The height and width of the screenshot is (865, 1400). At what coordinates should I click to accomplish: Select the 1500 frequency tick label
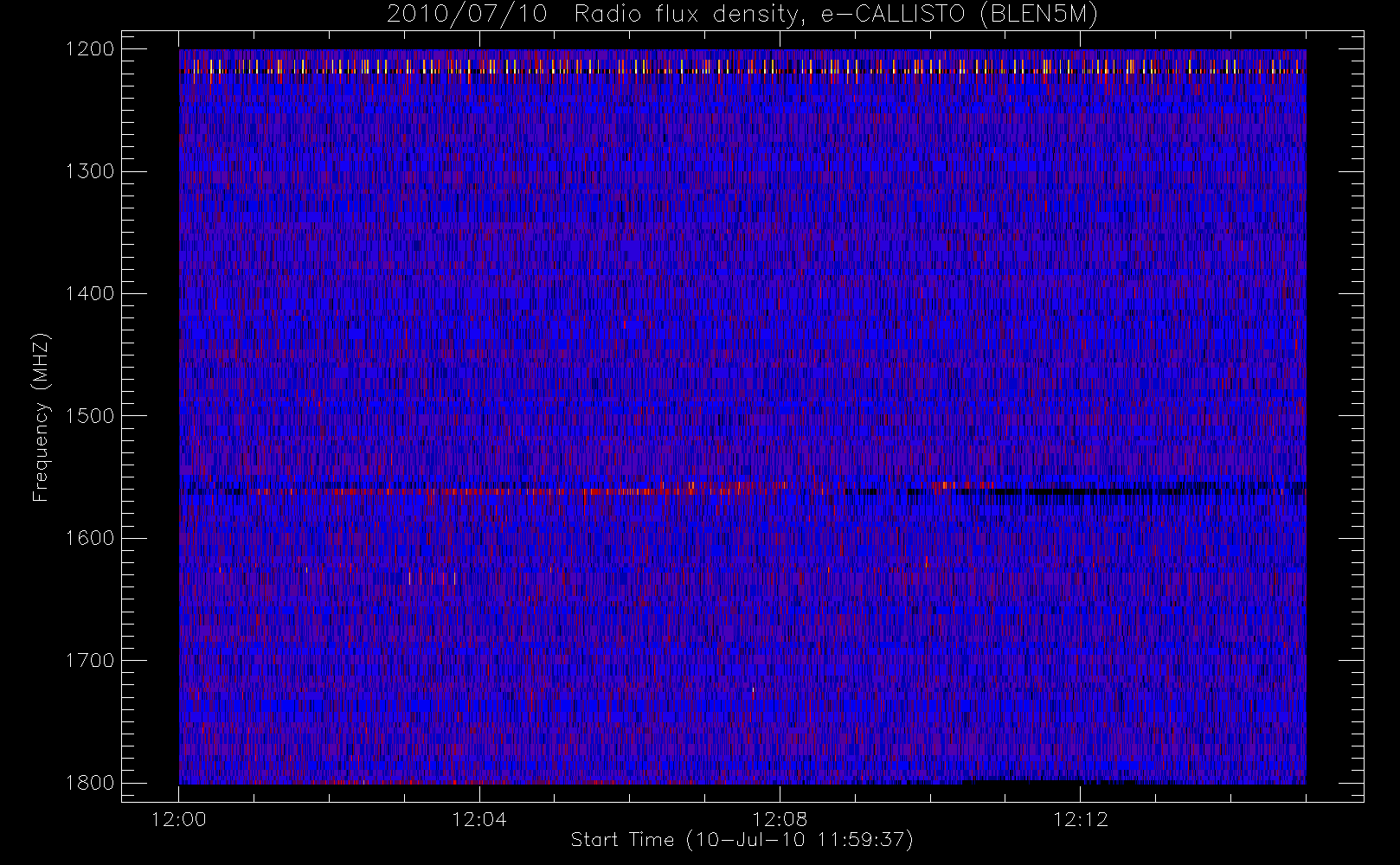[90, 416]
